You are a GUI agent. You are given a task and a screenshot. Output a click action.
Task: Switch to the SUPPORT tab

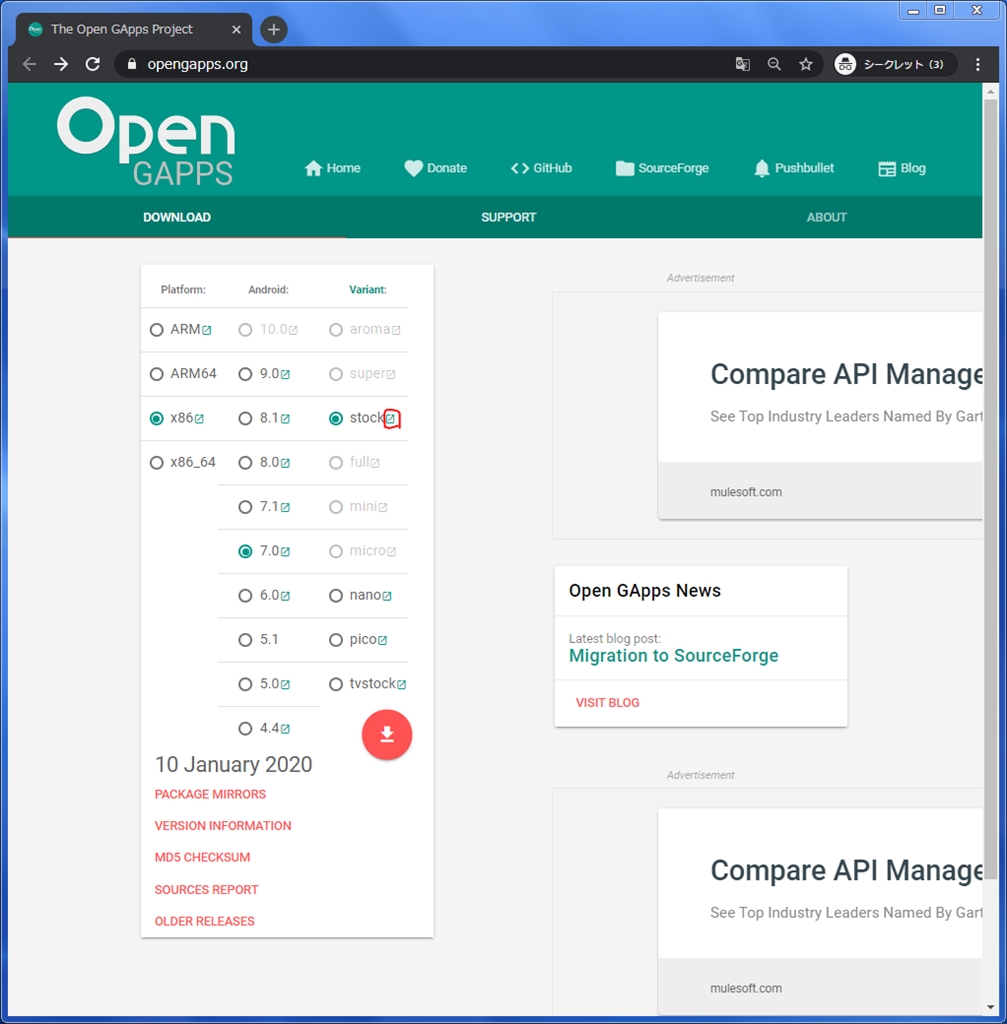coord(508,217)
